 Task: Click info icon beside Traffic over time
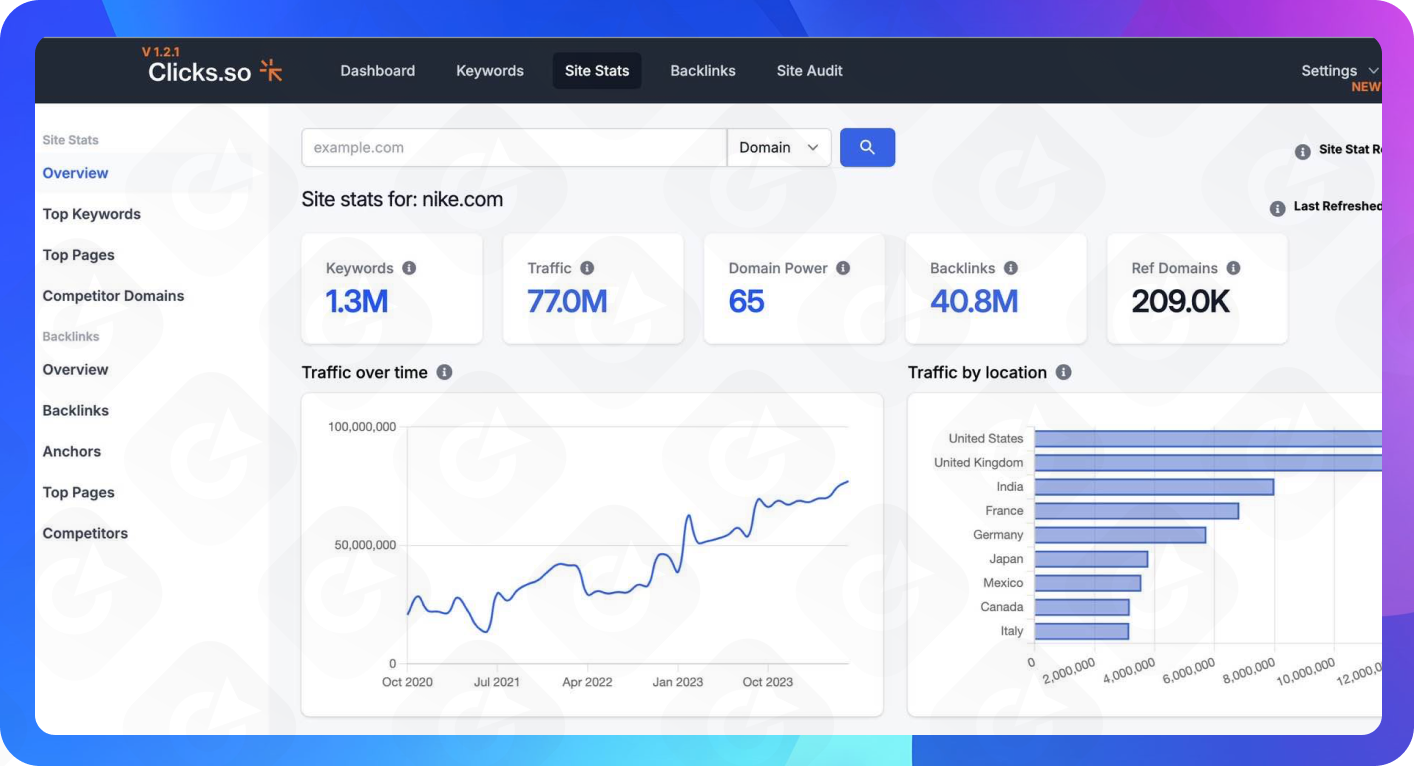click(x=444, y=372)
